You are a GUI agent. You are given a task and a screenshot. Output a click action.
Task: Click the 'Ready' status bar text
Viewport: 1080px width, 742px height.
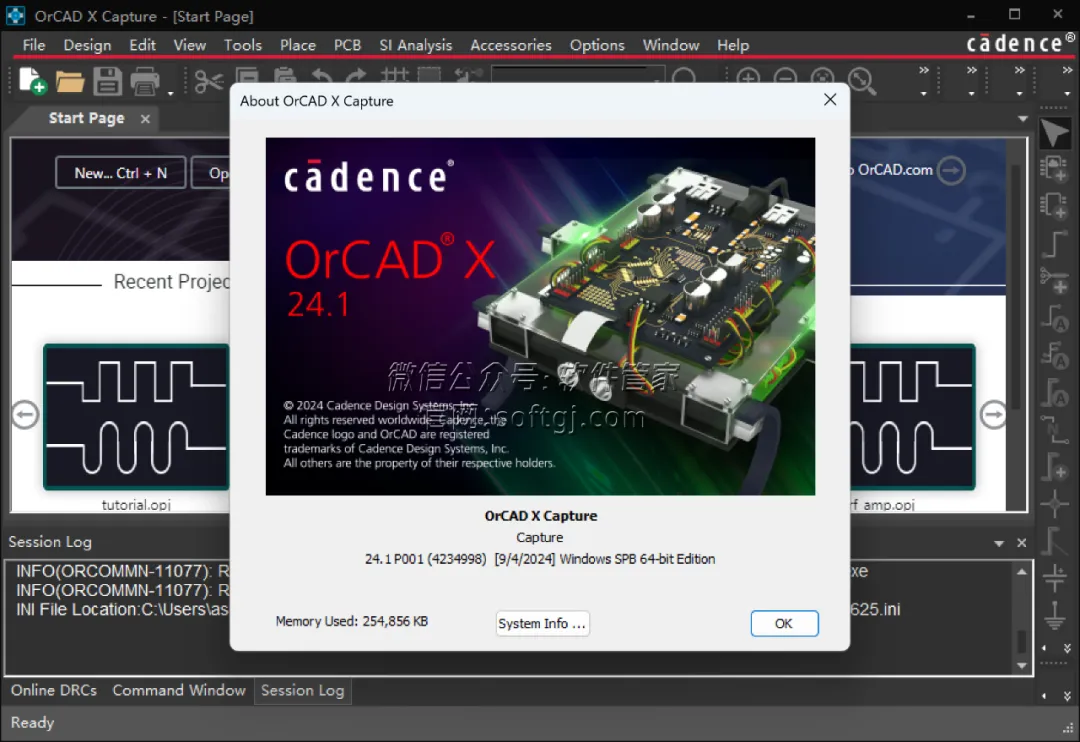(x=32, y=723)
